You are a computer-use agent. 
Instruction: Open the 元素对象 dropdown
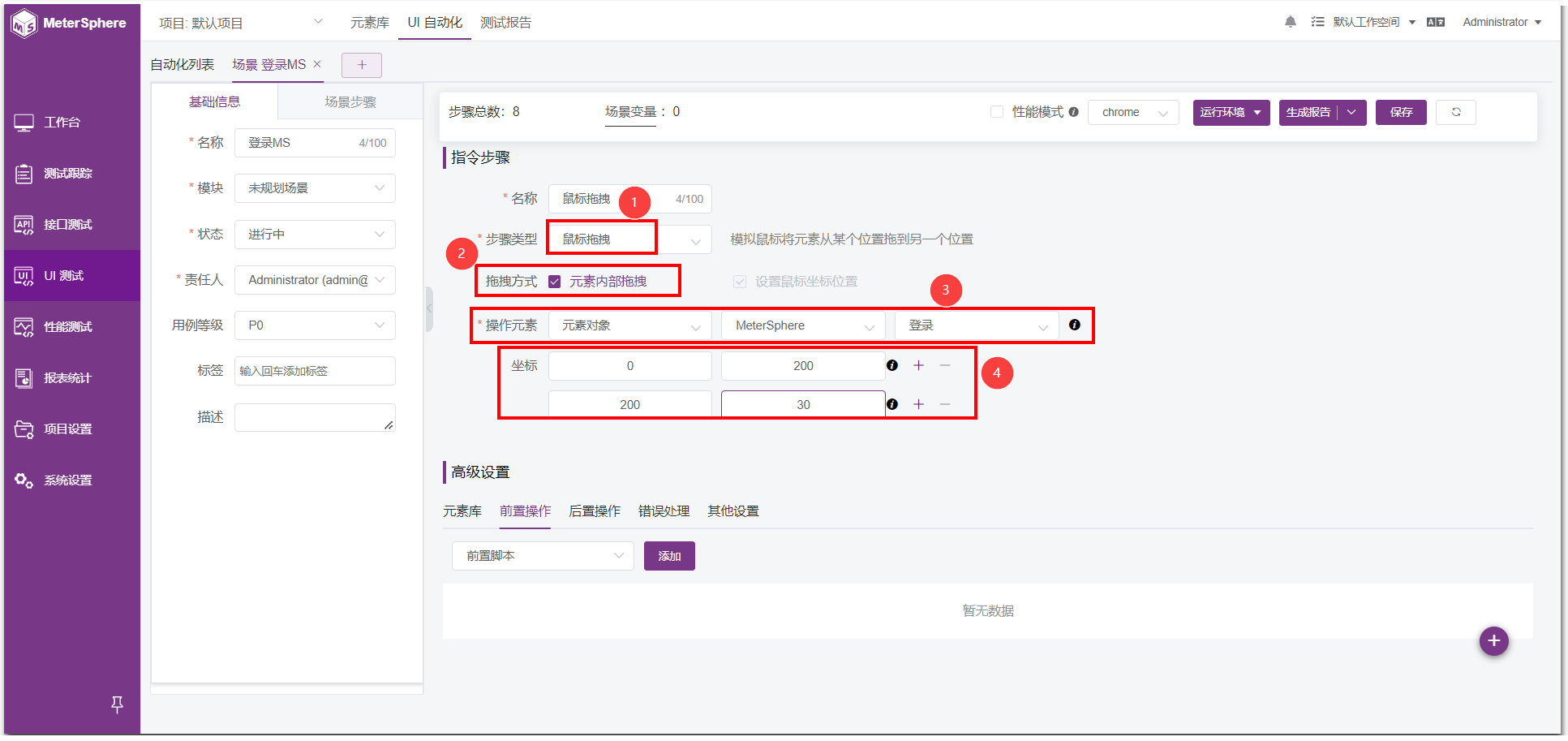pyautogui.click(x=630, y=325)
